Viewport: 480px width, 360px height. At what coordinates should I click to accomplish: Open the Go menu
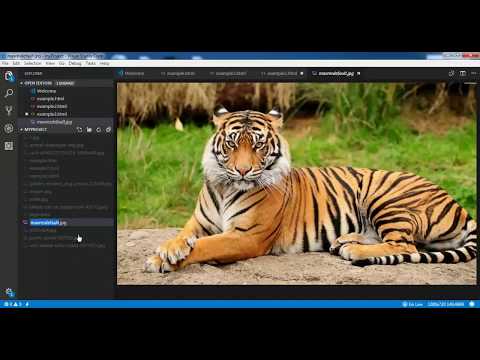62,63
